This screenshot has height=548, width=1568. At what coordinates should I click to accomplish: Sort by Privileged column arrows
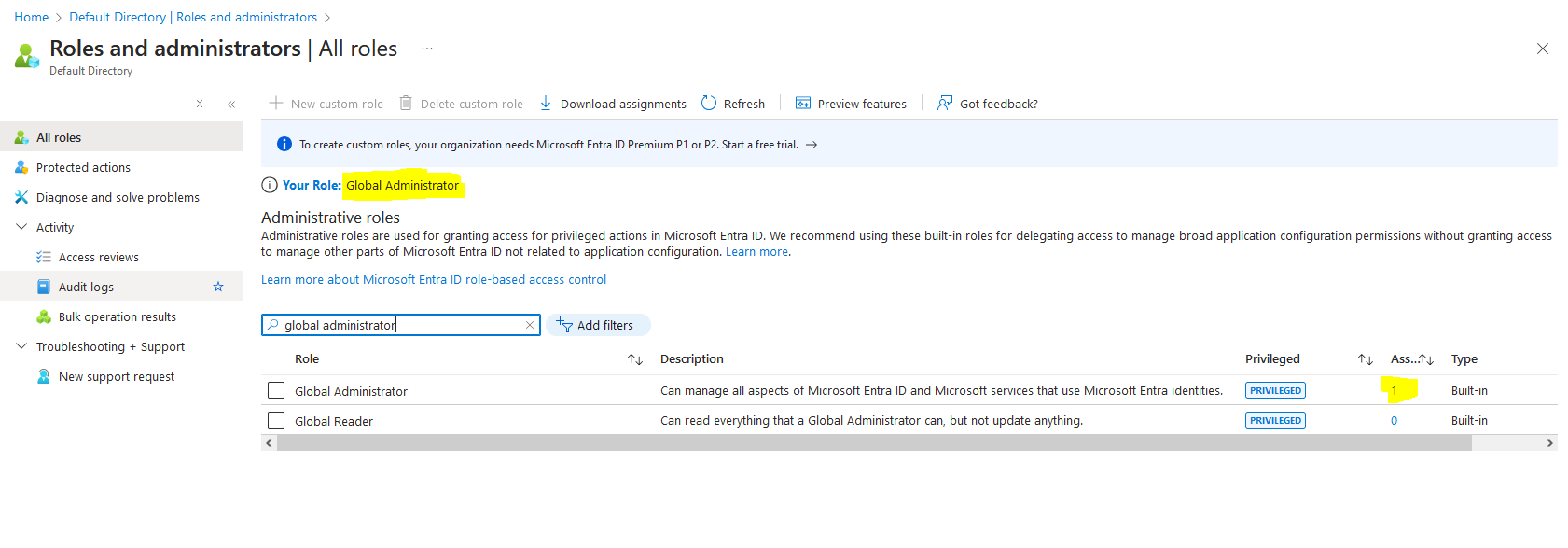pyautogui.click(x=1366, y=359)
